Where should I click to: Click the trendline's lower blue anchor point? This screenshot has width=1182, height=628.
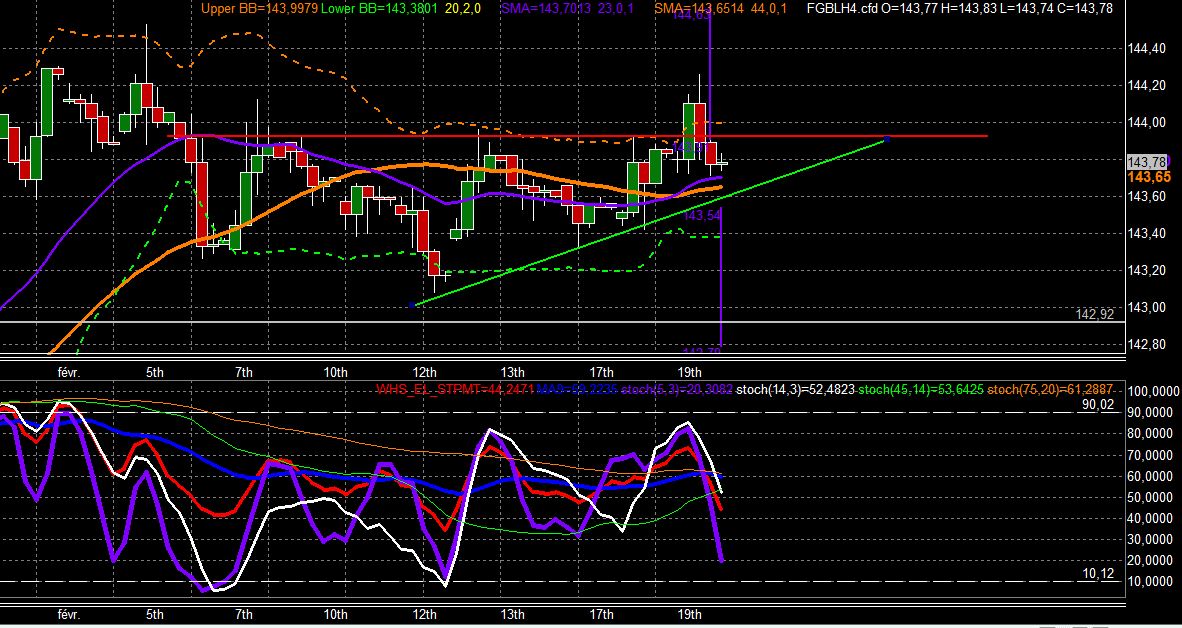412,305
